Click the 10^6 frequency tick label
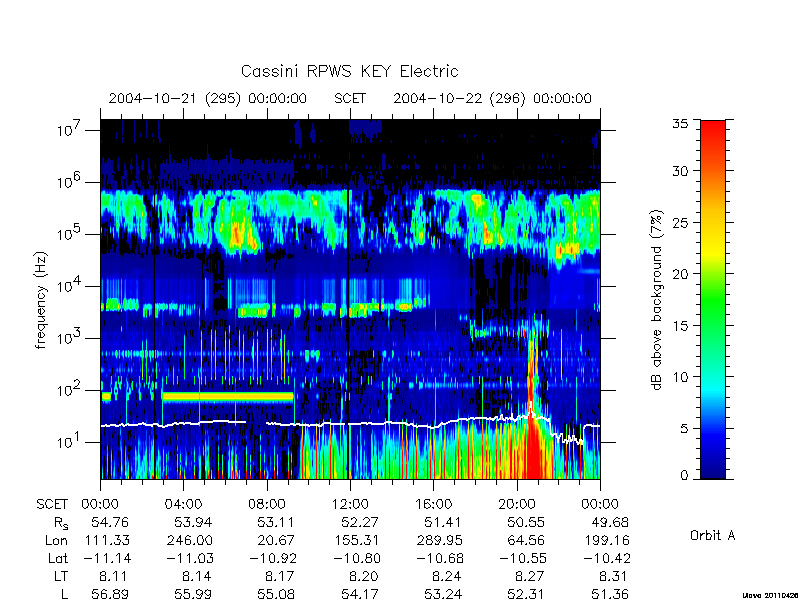The image size is (800, 600). tap(69, 182)
